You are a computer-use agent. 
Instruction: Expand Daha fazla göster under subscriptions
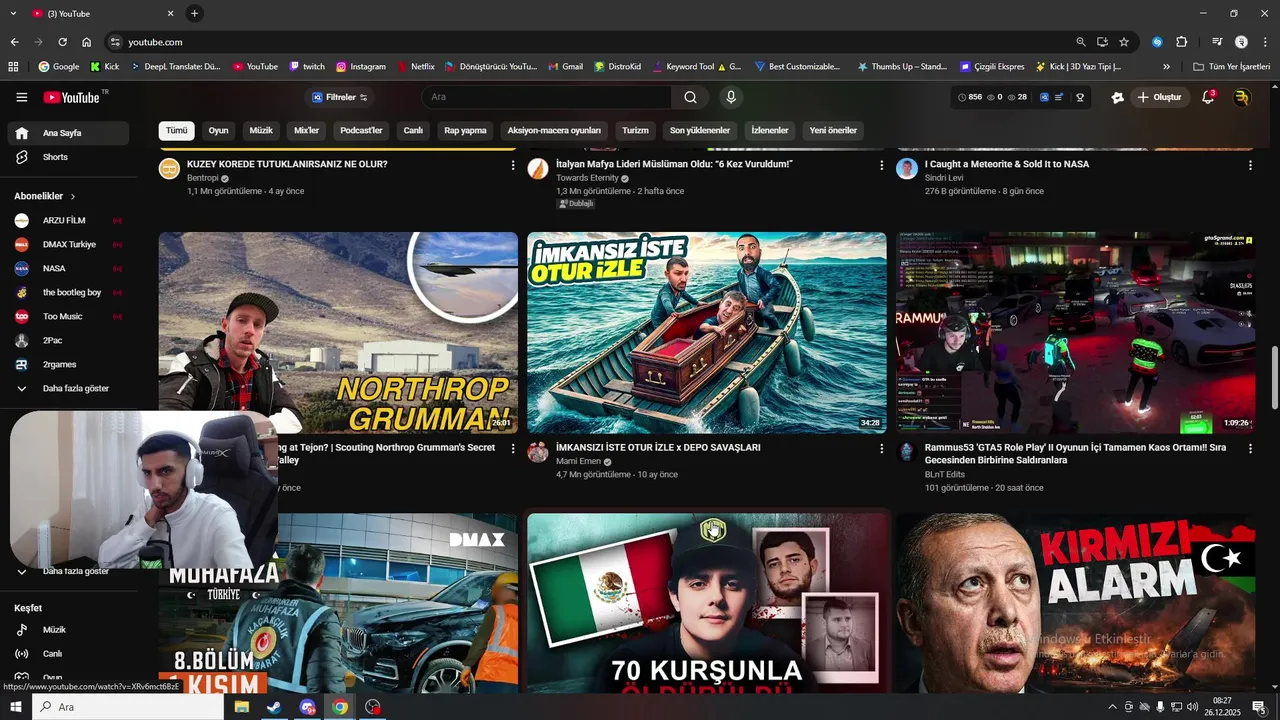click(69, 388)
